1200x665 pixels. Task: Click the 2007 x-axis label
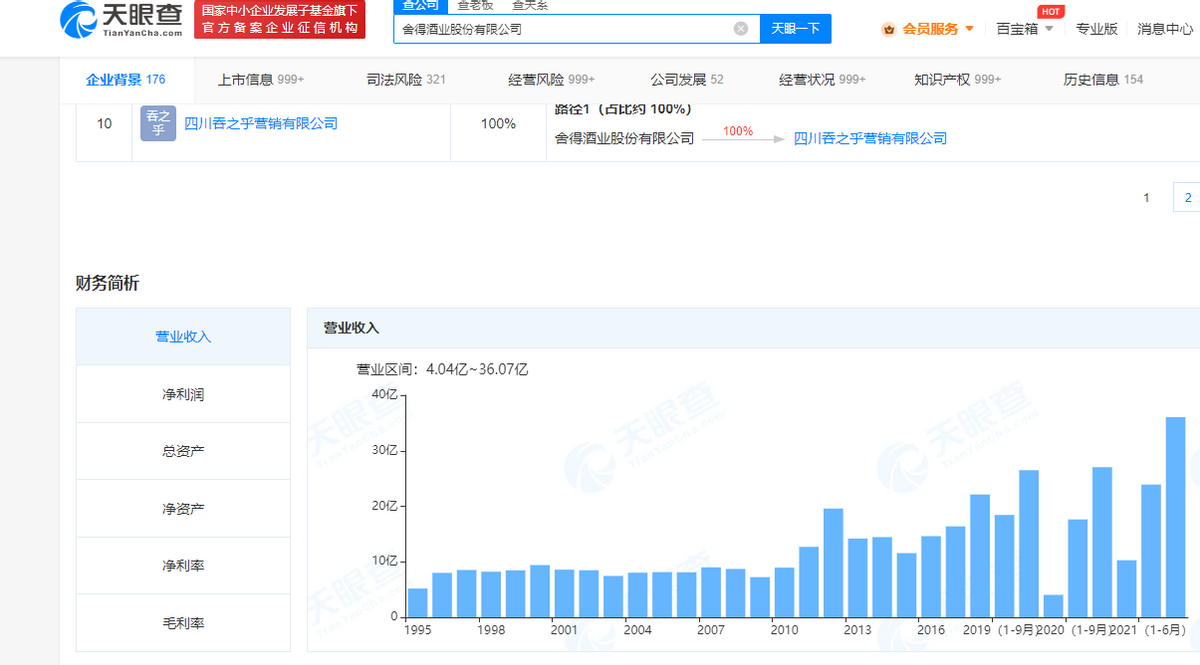(x=711, y=630)
